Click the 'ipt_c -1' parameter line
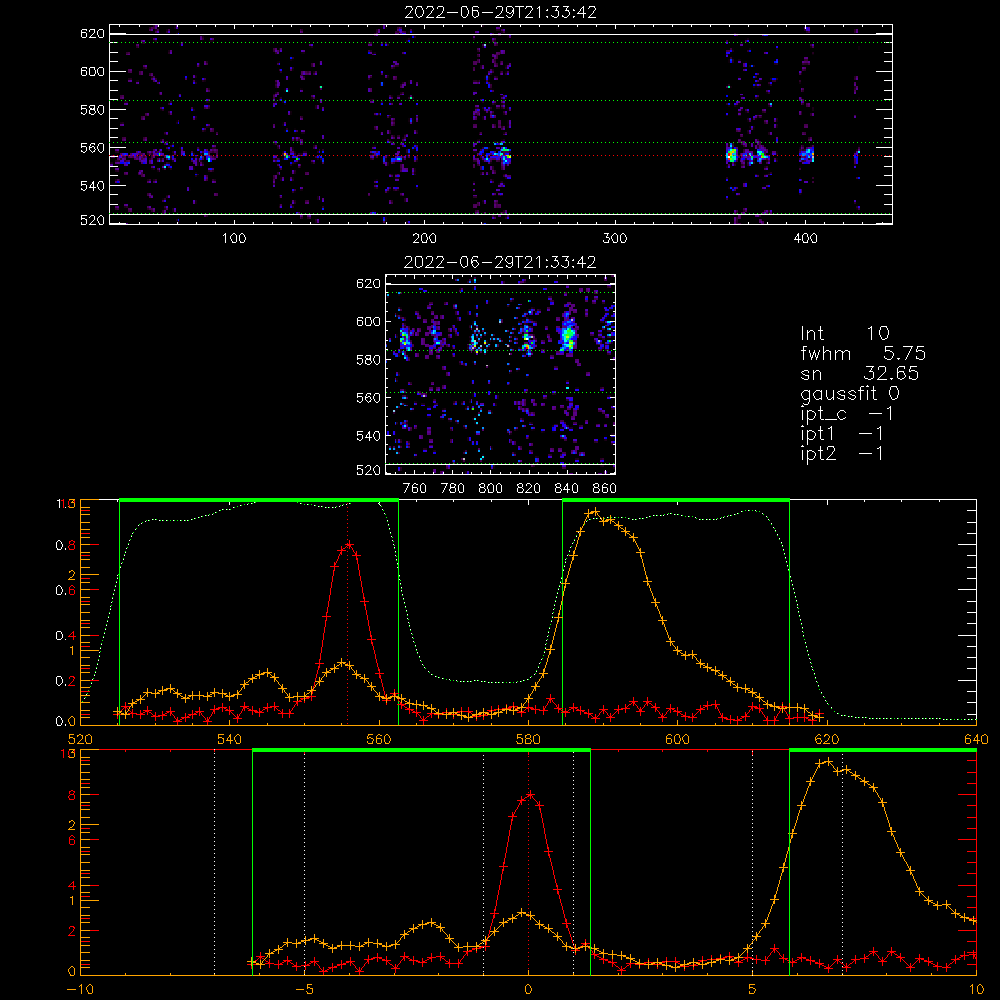Viewport: 1000px width, 1000px height. point(847,414)
